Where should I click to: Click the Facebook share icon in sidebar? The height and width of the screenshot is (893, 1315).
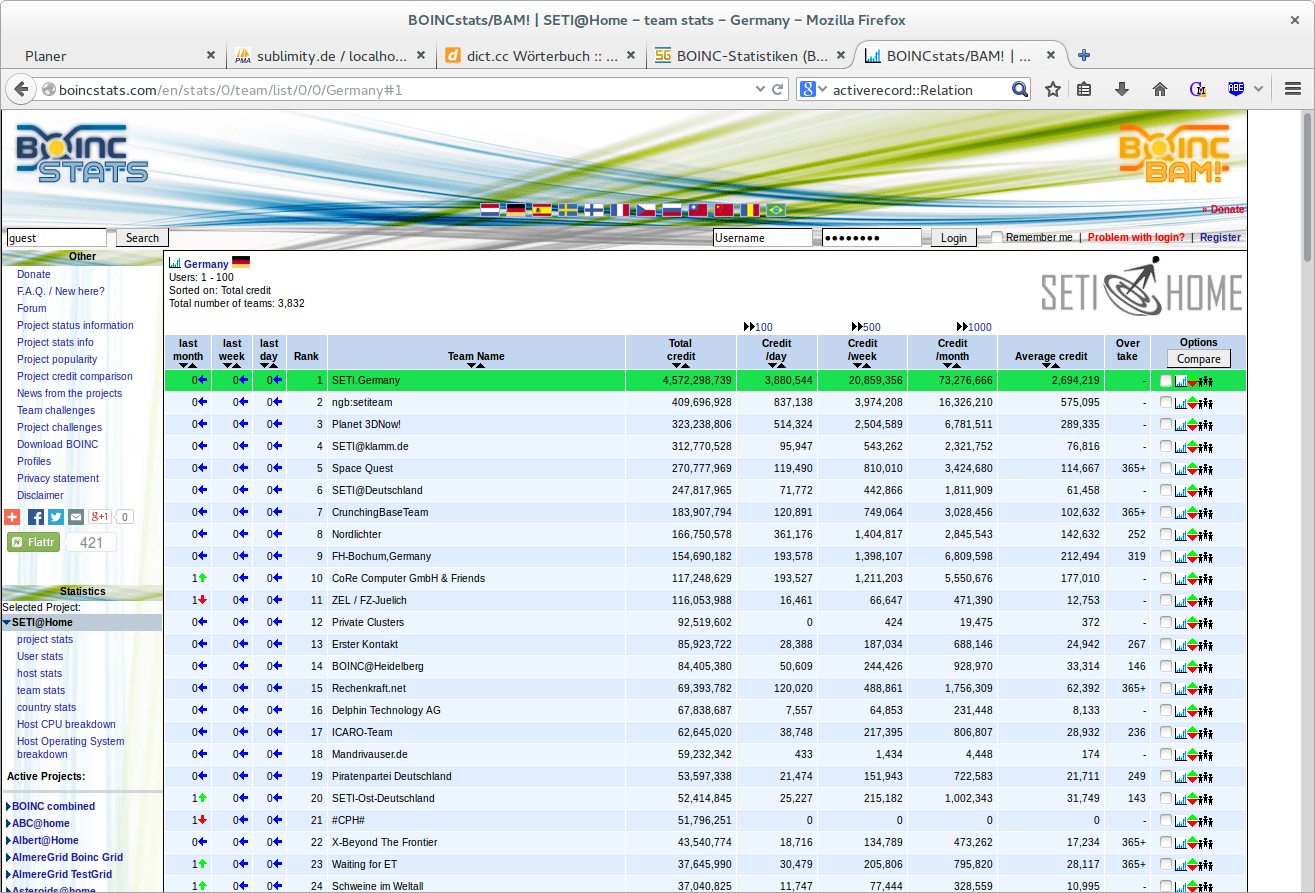coord(35,517)
